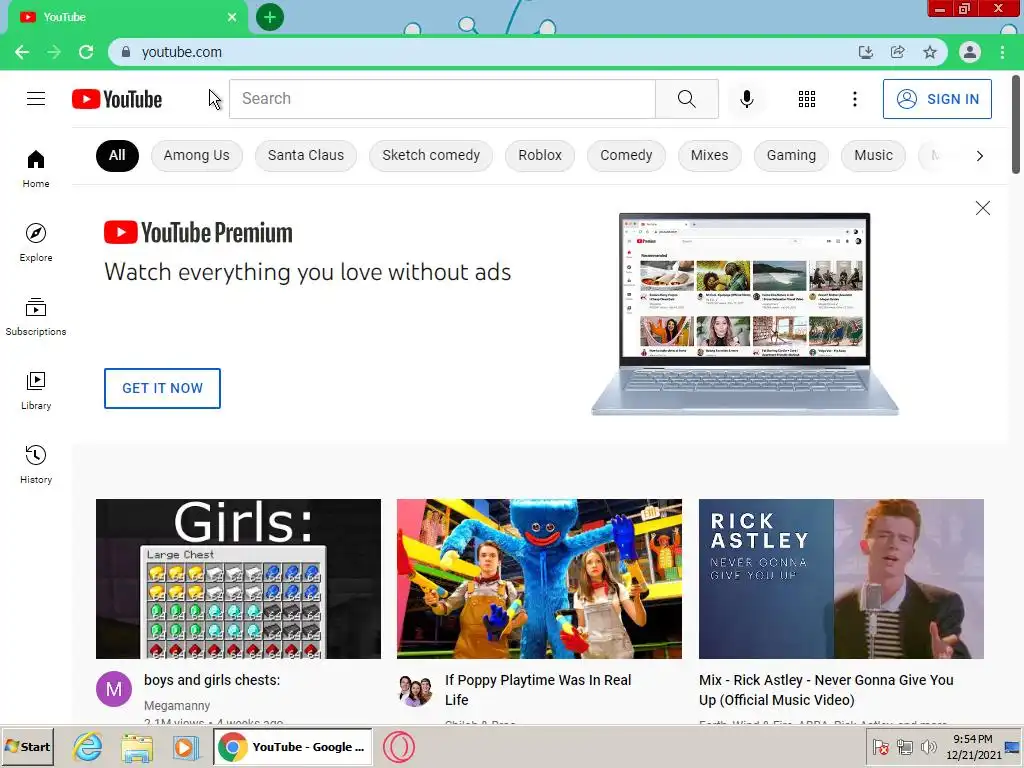Select the Sketch comedy chip
1024x768 pixels.
click(431, 155)
